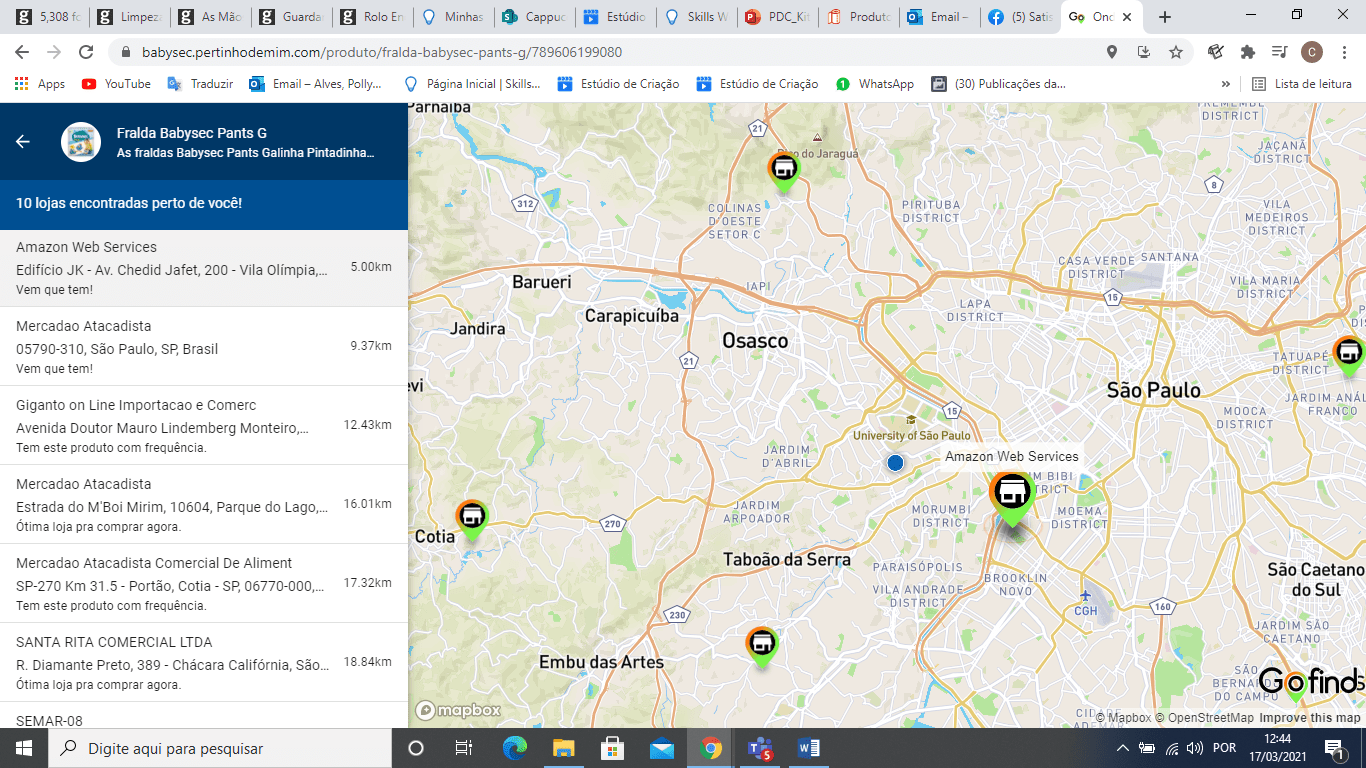Screen dimensions: 1366x768
Task: Click the store marker near Embu das Artes
Action: (x=762, y=646)
